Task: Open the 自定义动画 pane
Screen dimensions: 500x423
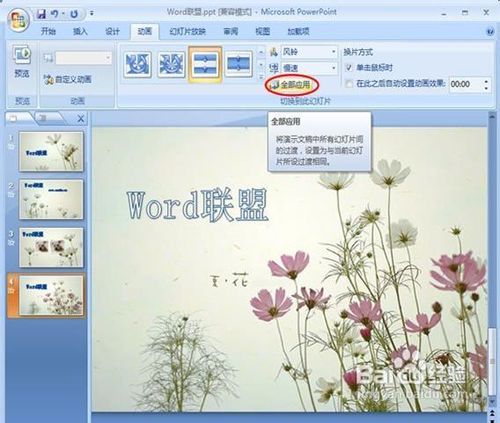Action: pos(67,80)
